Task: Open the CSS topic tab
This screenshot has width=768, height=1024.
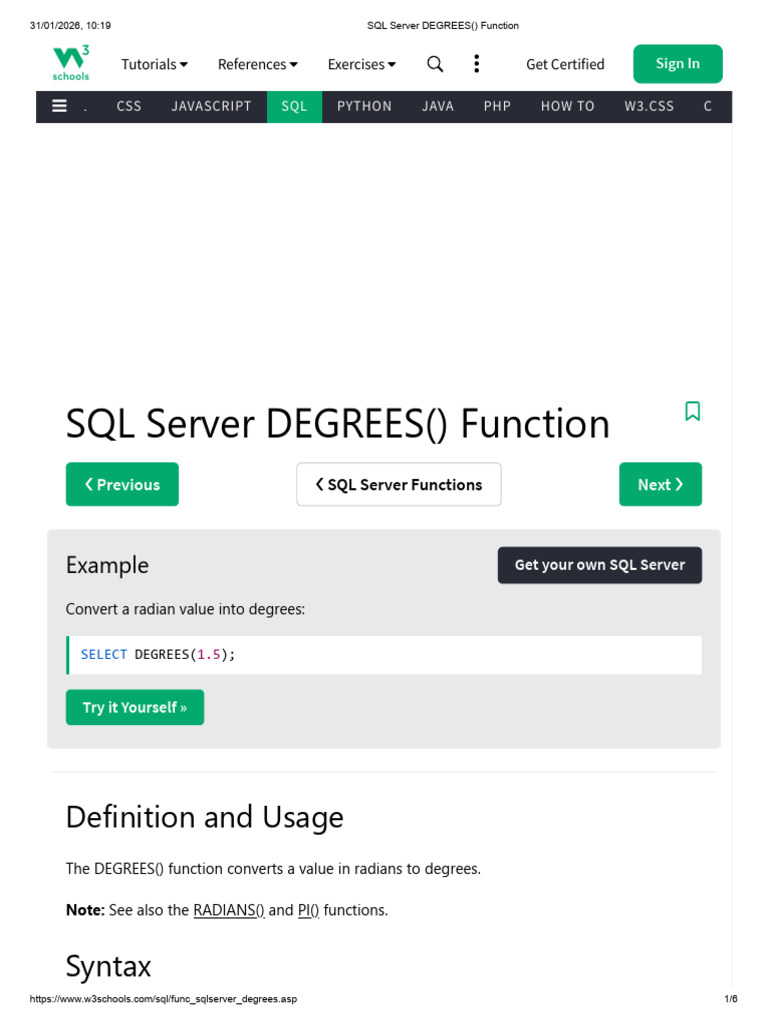Action: pyautogui.click(x=129, y=106)
